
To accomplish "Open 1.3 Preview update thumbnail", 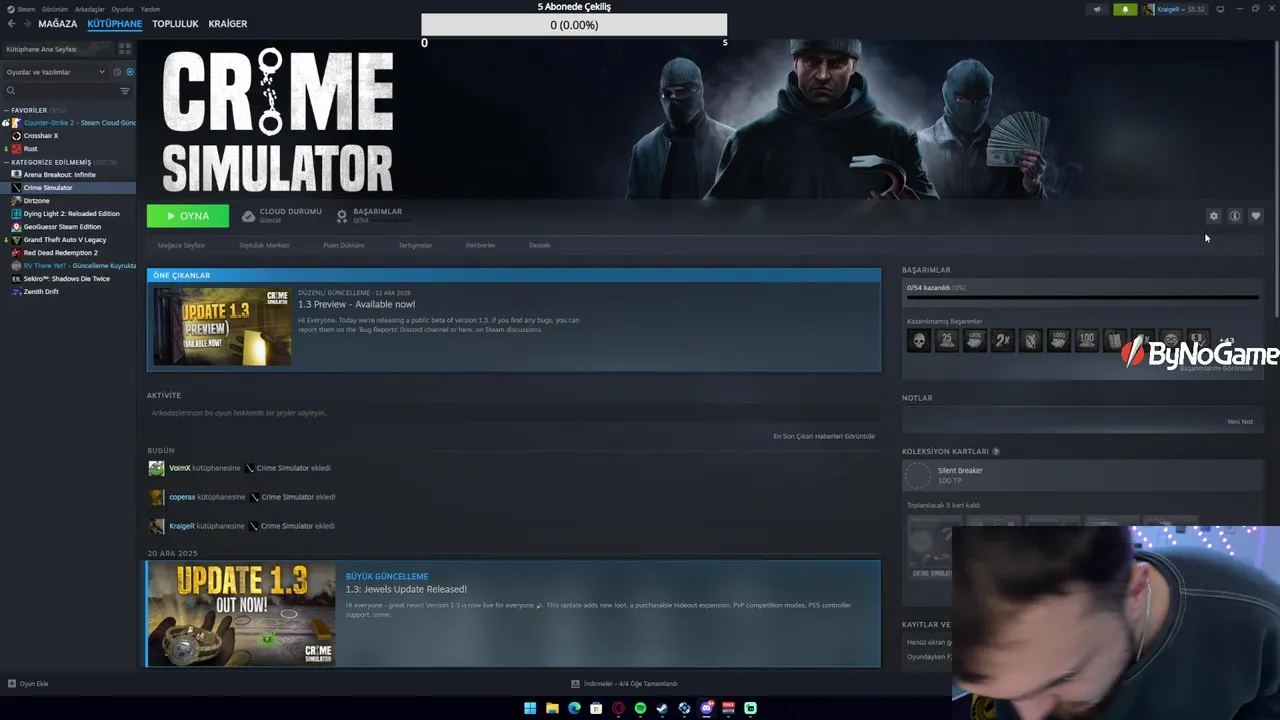I will [221, 327].
